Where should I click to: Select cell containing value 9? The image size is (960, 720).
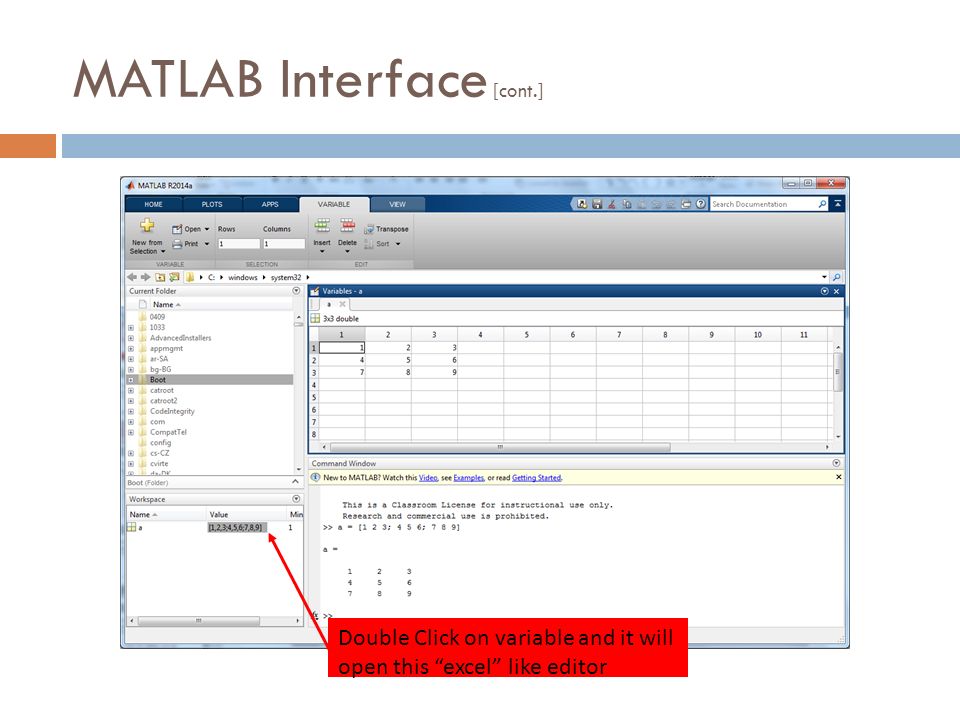click(x=435, y=372)
